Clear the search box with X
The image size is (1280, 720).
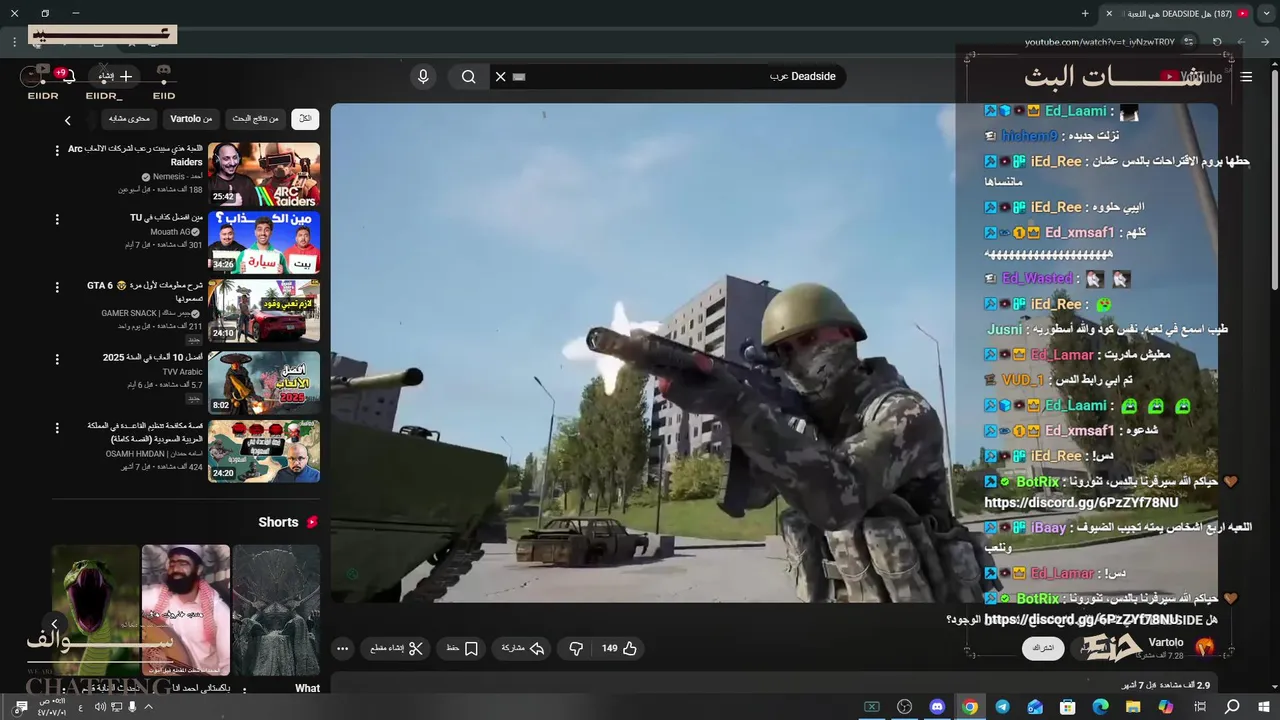click(501, 77)
